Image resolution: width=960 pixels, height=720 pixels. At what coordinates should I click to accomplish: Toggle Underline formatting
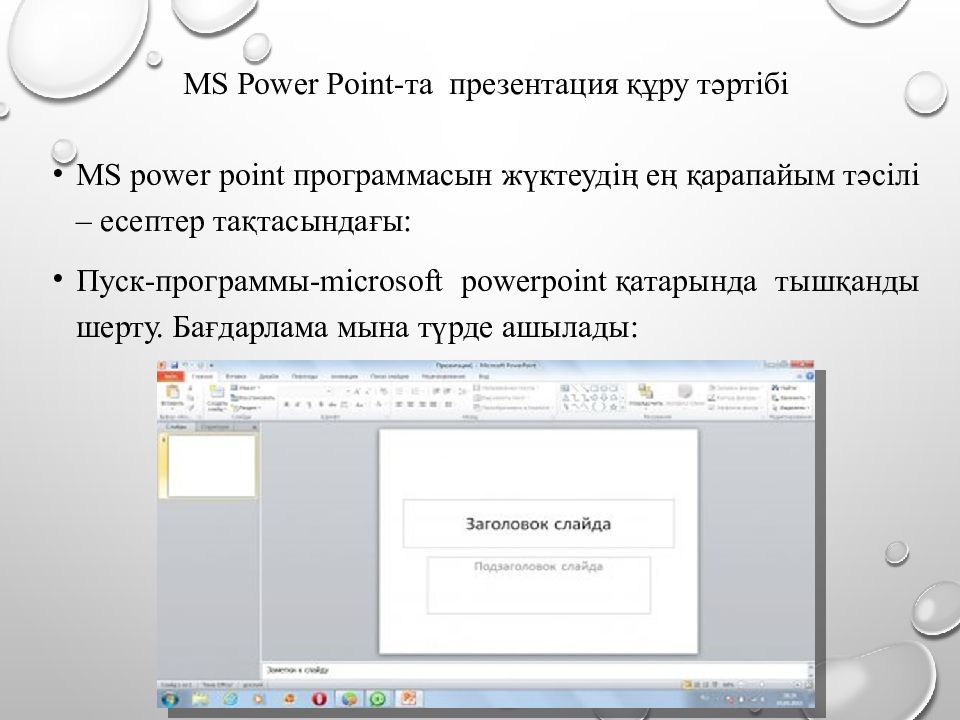[x=309, y=404]
